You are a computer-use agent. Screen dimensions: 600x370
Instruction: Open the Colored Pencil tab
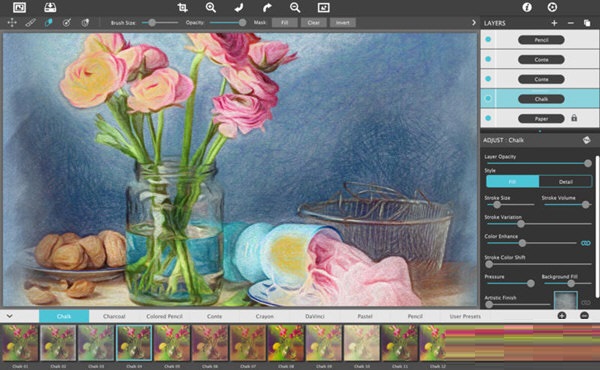click(164, 316)
